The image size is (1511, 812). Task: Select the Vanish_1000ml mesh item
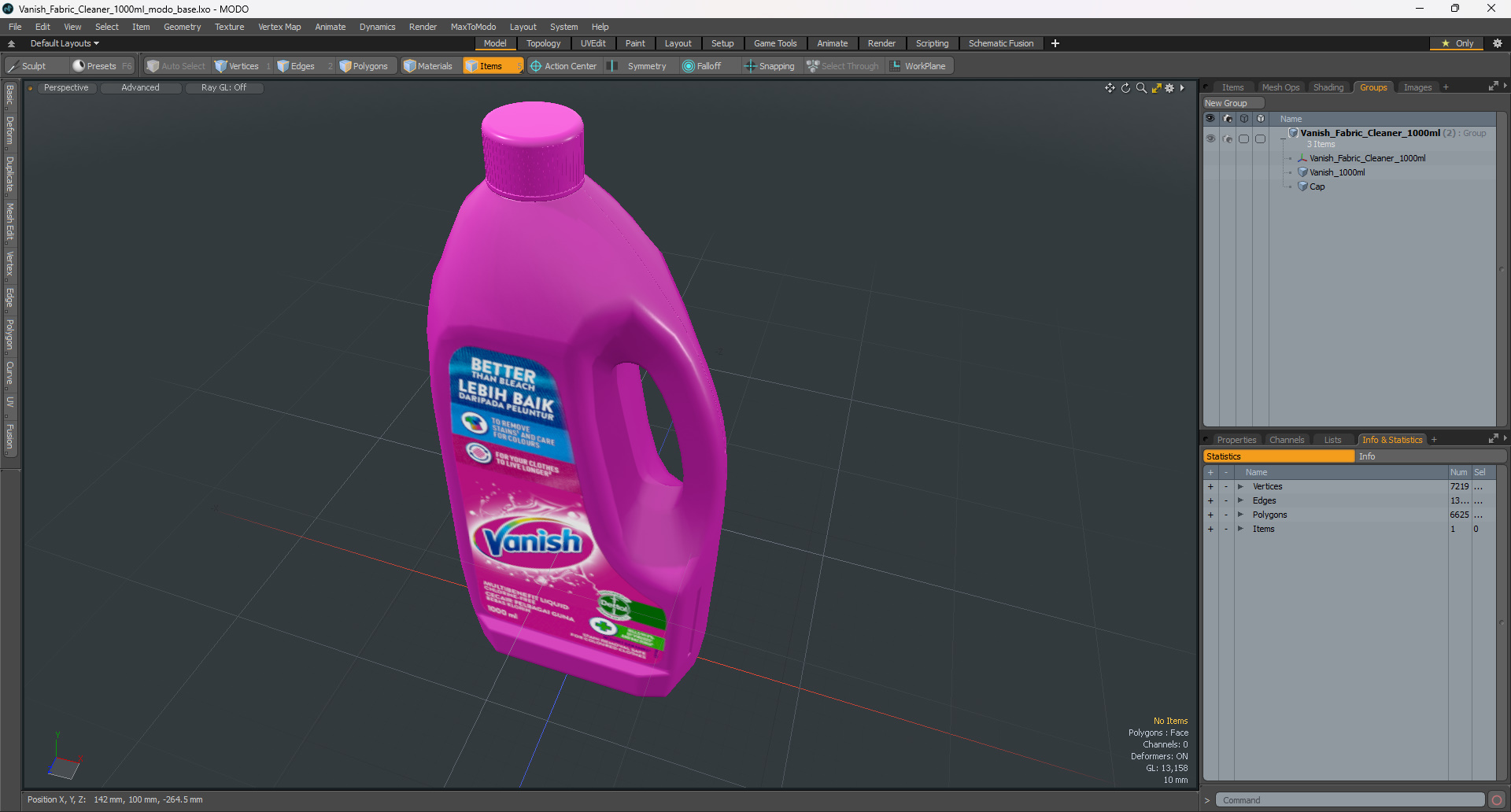(x=1336, y=172)
